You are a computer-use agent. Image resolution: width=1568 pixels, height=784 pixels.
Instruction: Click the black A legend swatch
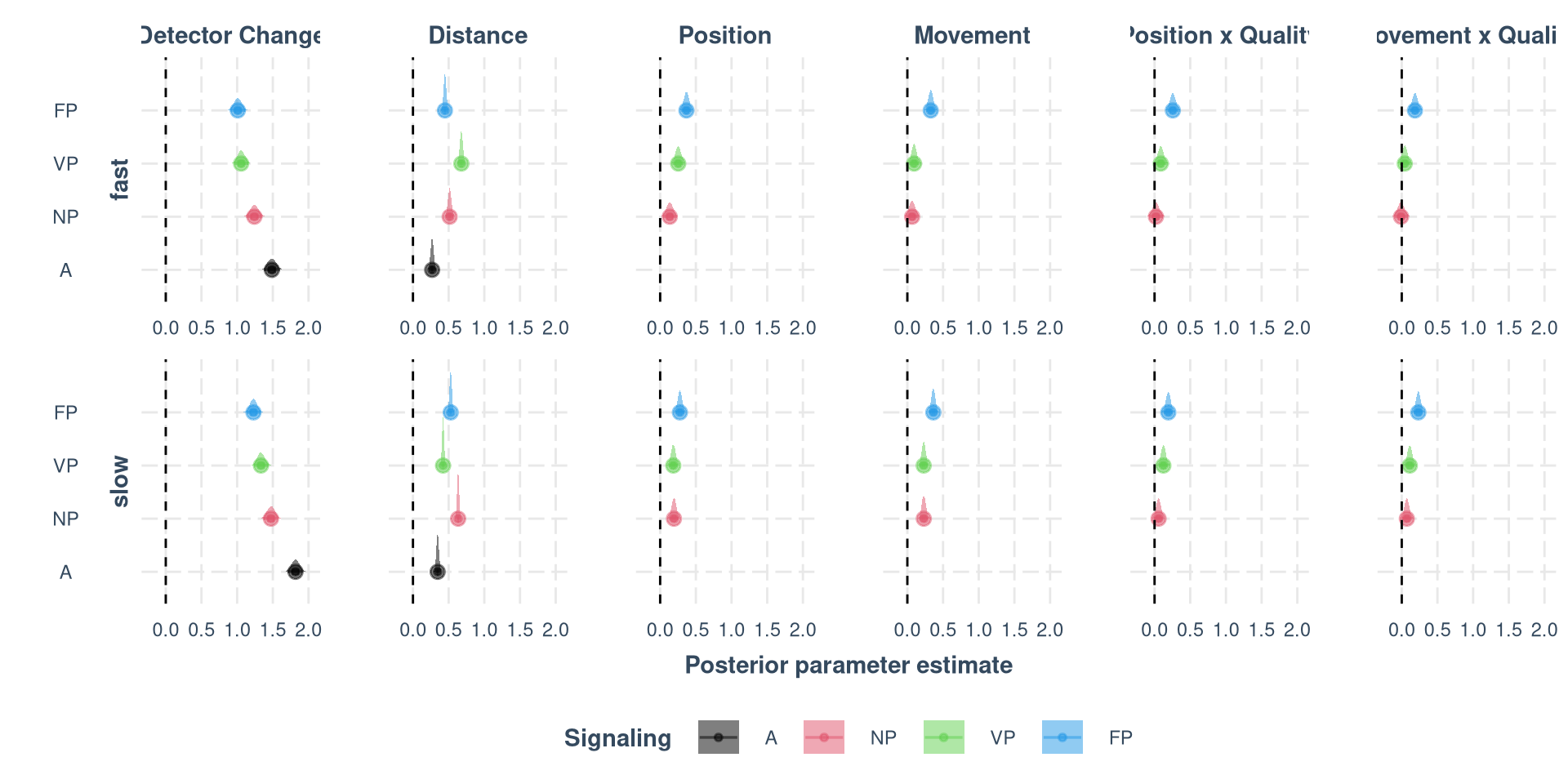[719, 737]
